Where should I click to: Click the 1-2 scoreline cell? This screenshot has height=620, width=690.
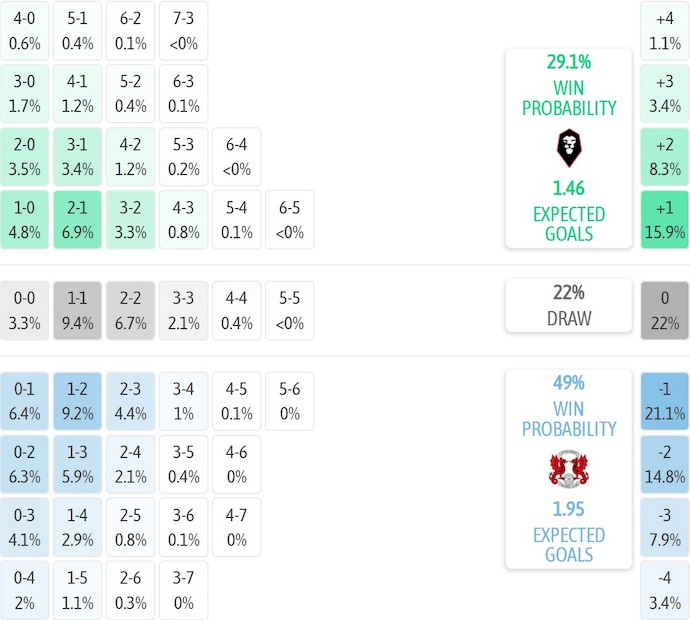tap(77, 401)
